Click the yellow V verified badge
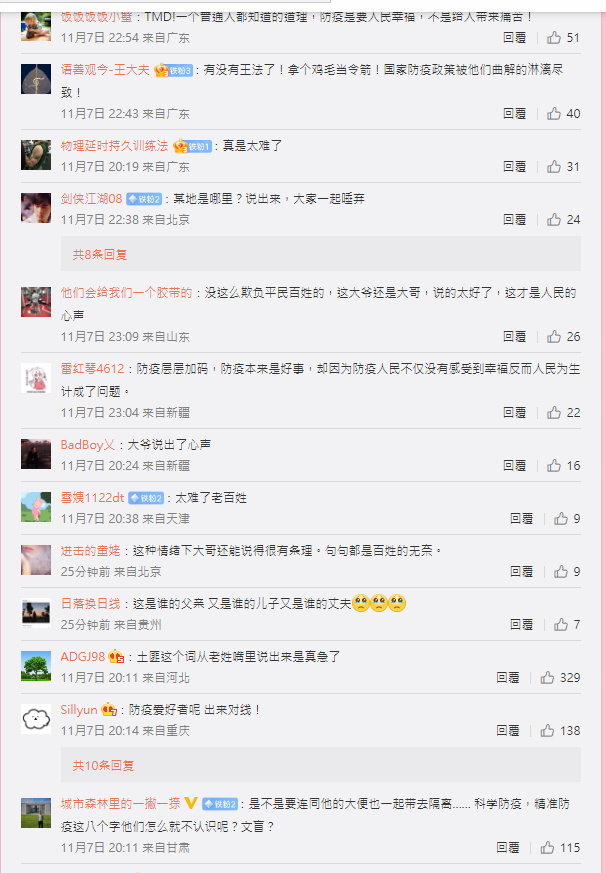606x873 pixels. point(191,803)
